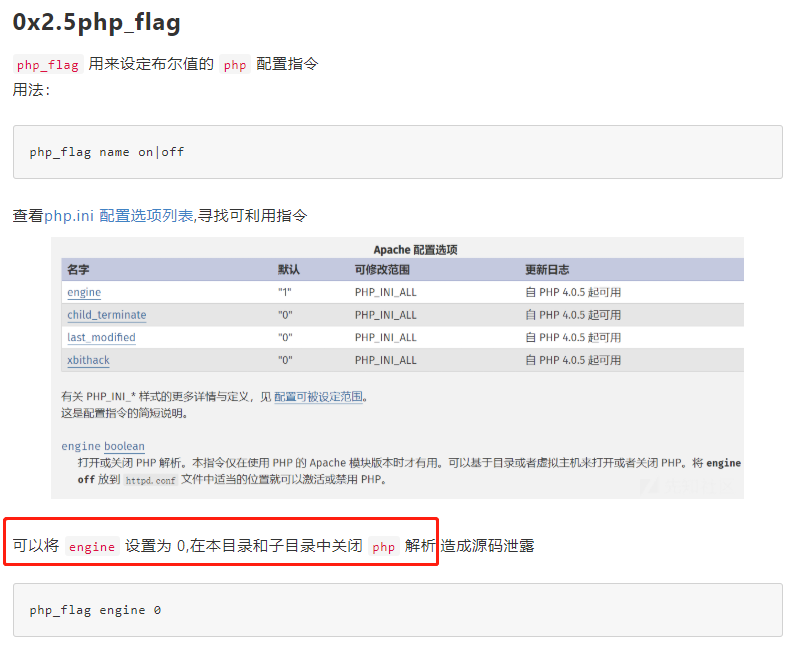Click the httpd.conf inline code
The image size is (790, 651).
(x=150, y=480)
